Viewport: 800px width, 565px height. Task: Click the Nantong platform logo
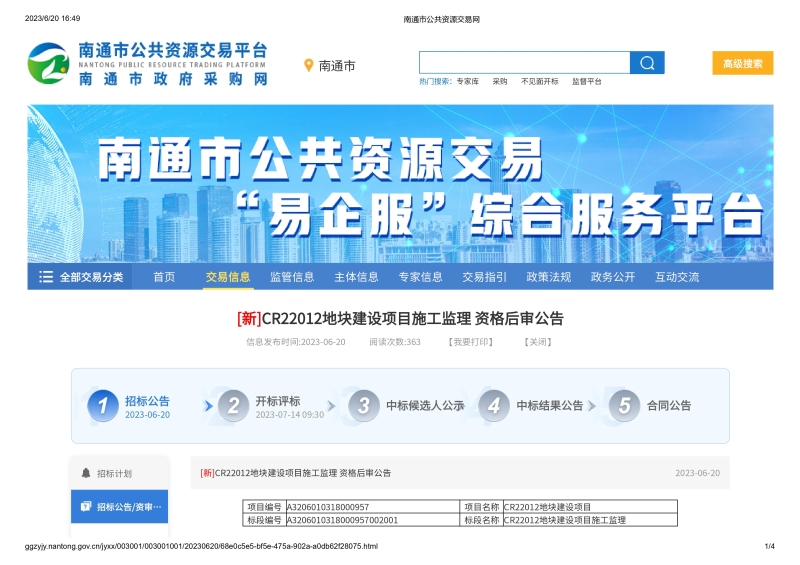point(47,63)
